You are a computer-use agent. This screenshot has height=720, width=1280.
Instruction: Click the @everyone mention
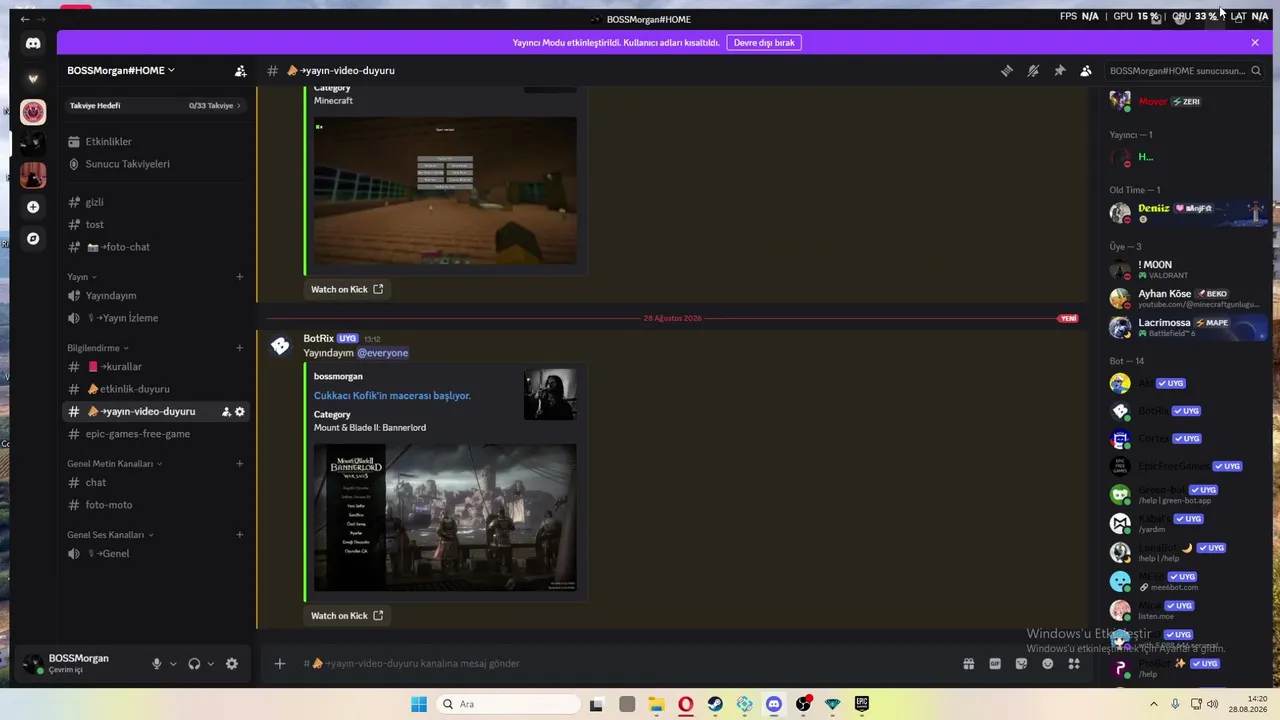click(x=383, y=353)
